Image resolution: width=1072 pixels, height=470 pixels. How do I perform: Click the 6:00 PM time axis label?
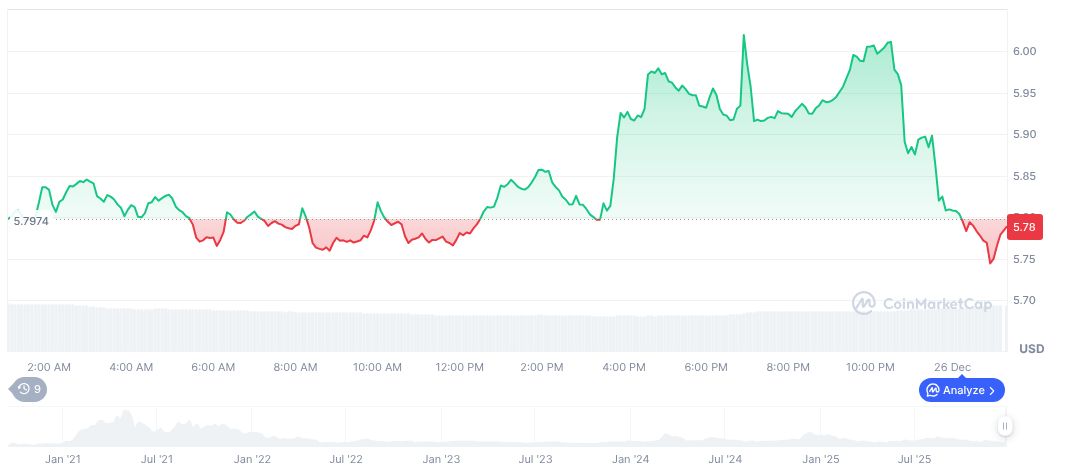(706, 367)
